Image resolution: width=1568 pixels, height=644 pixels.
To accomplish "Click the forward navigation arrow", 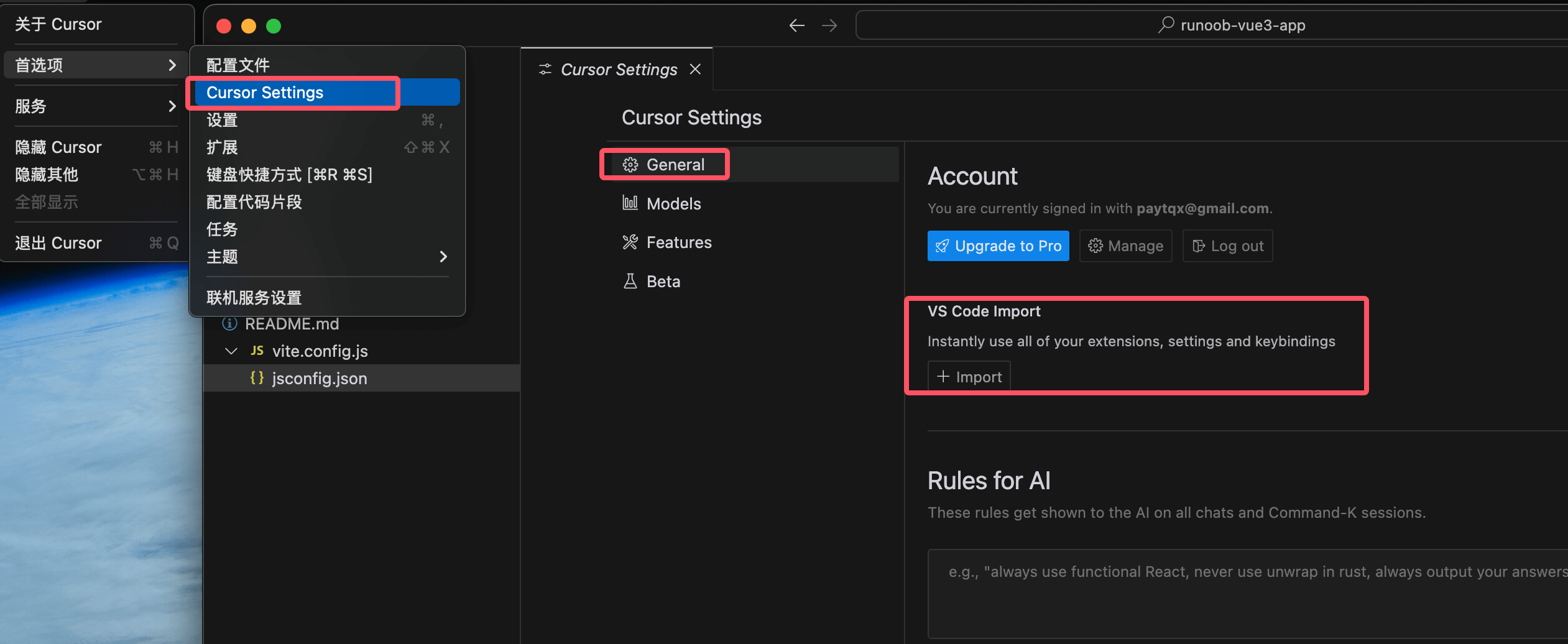I will tap(829, 25).
